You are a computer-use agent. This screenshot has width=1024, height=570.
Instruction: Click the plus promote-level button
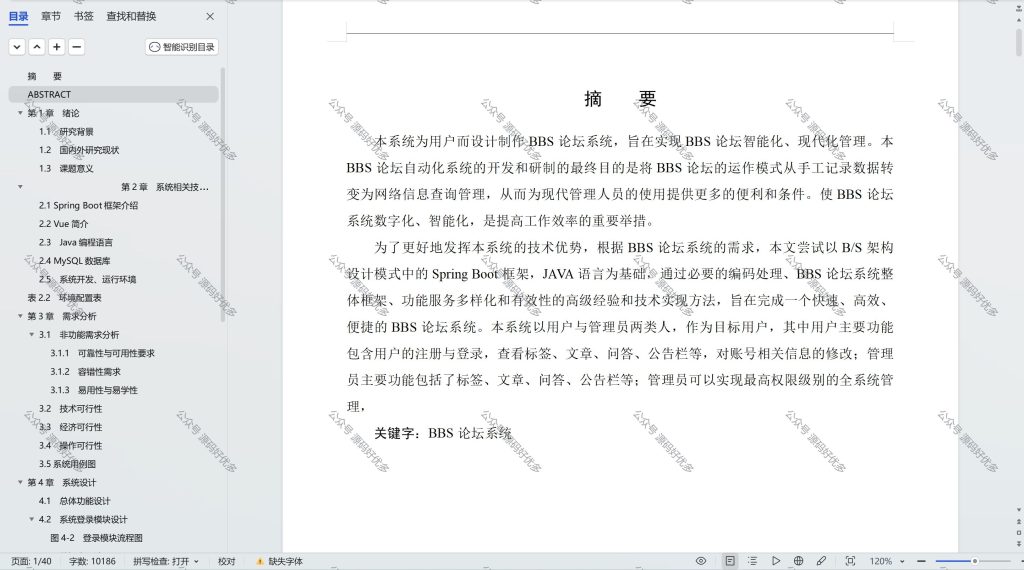(x=57, y=47)
